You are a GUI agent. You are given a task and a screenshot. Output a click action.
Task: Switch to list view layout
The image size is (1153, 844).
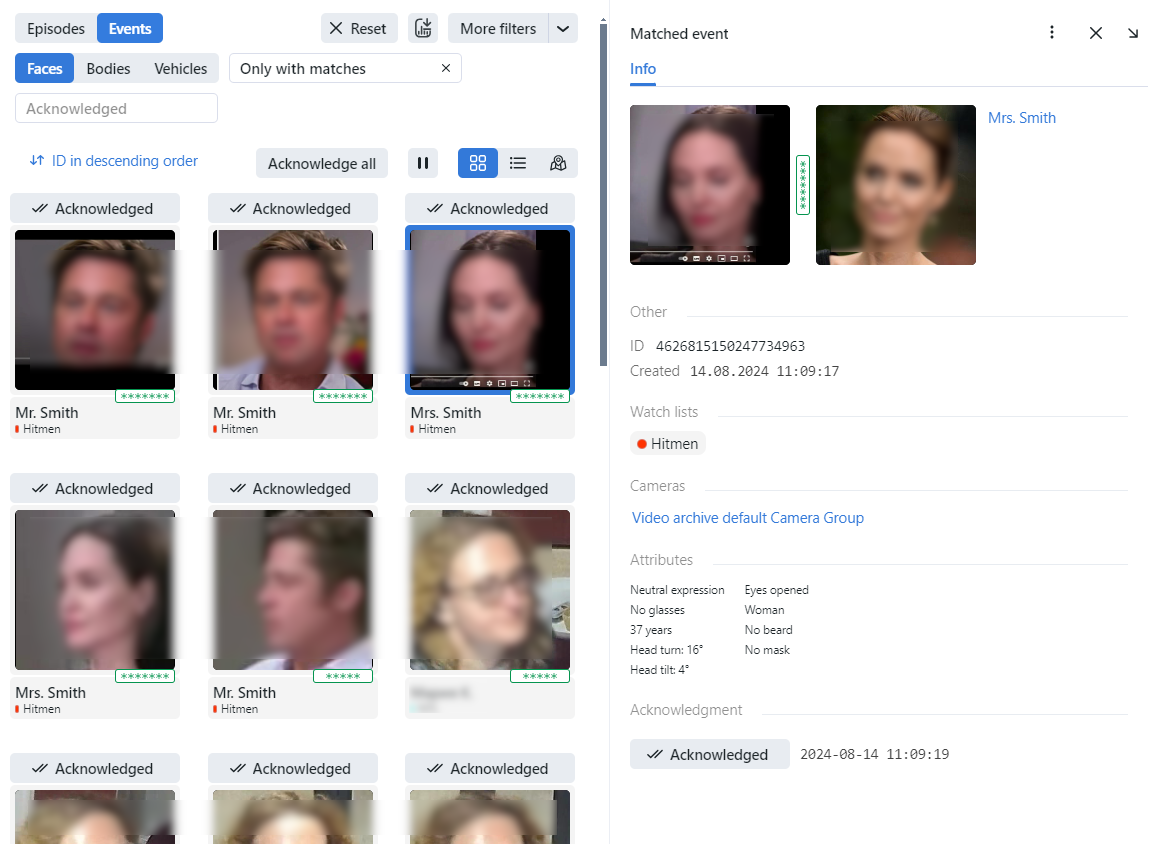click(518, 163)
